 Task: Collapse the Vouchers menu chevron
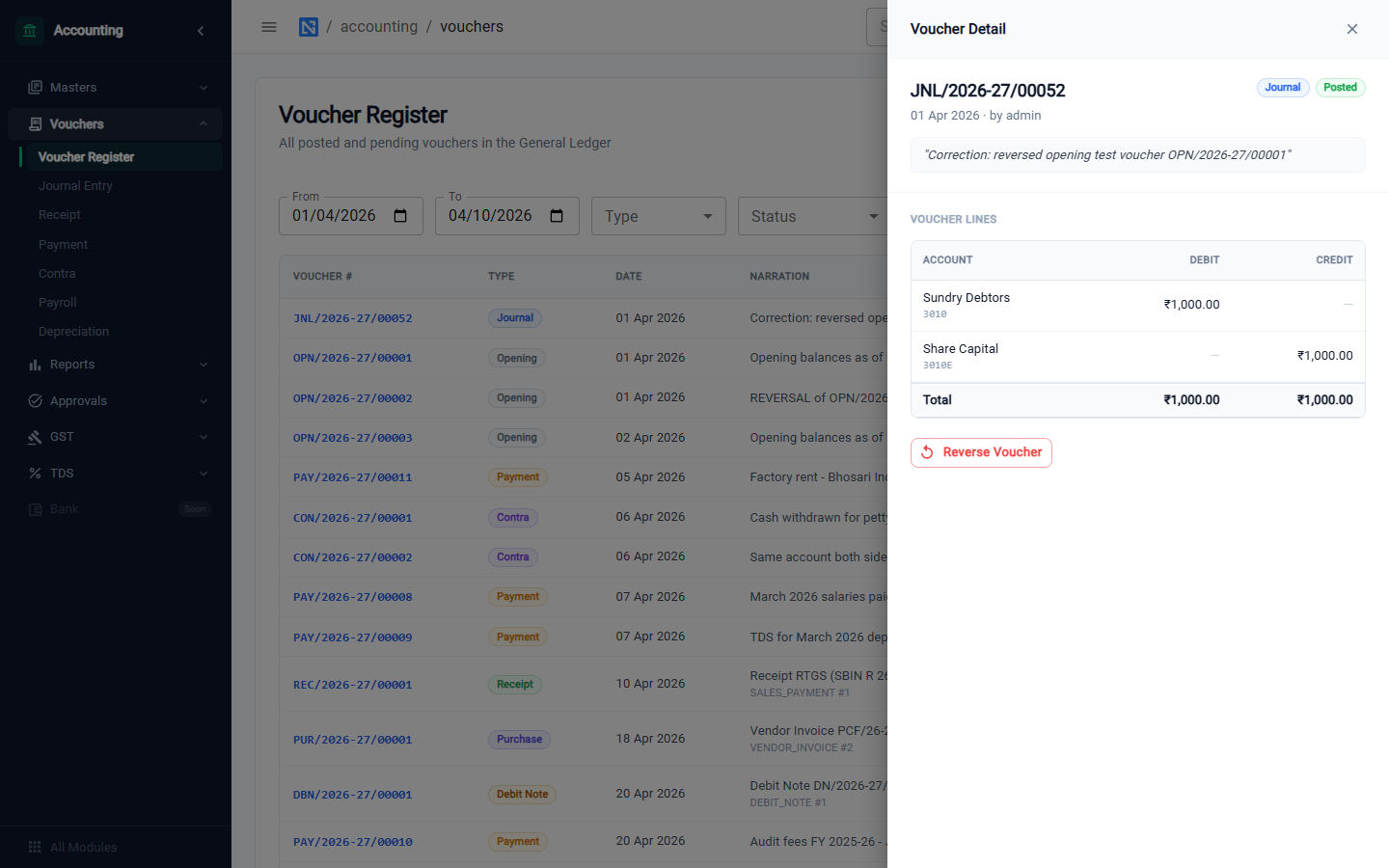pos(204,124)
